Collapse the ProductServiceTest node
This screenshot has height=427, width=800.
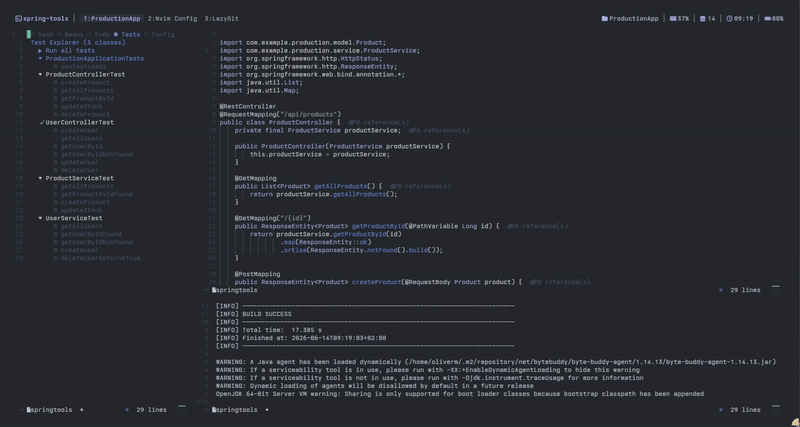[x=40, y=179]
